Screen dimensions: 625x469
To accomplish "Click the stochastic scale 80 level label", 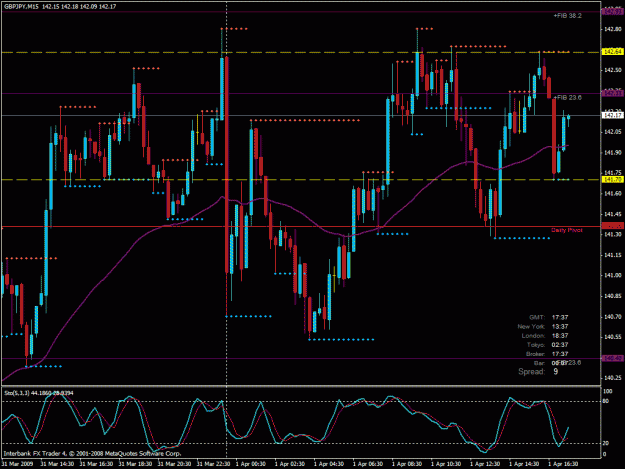I will (606, 401).
